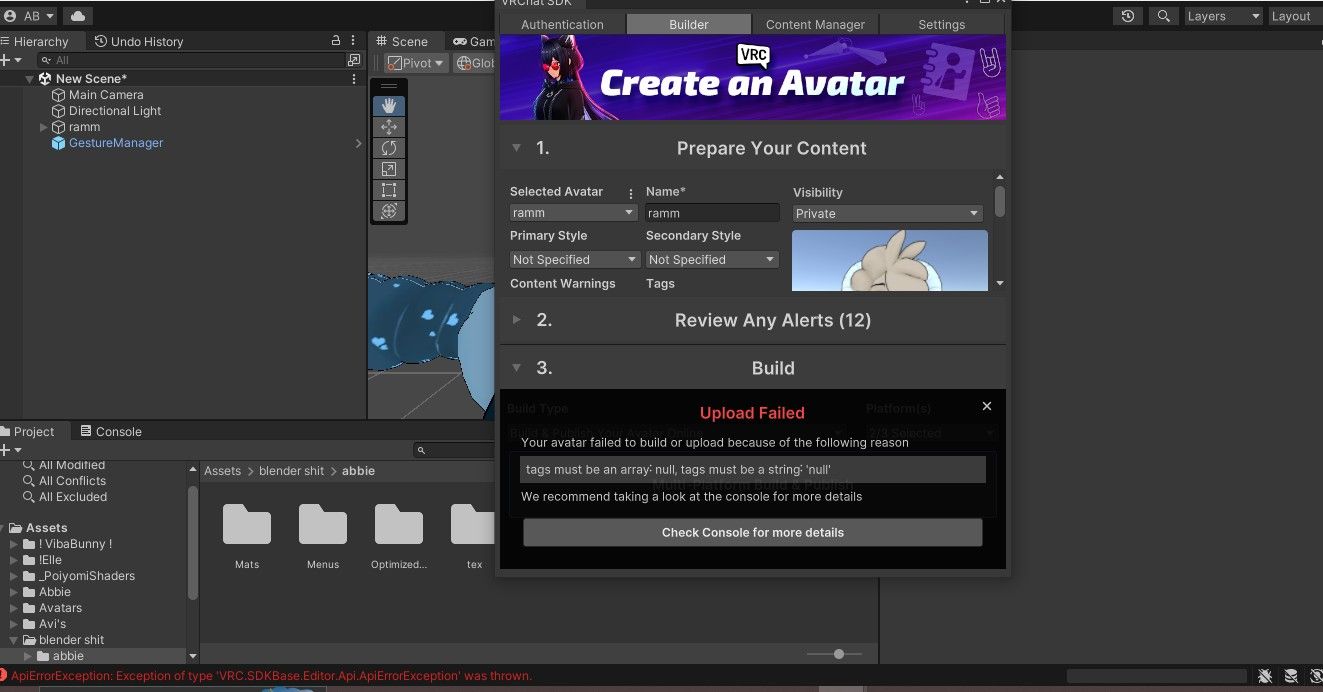The image size is (1323, 692).
Task: Click the upload error message text field
Action: tap(752, 469)
